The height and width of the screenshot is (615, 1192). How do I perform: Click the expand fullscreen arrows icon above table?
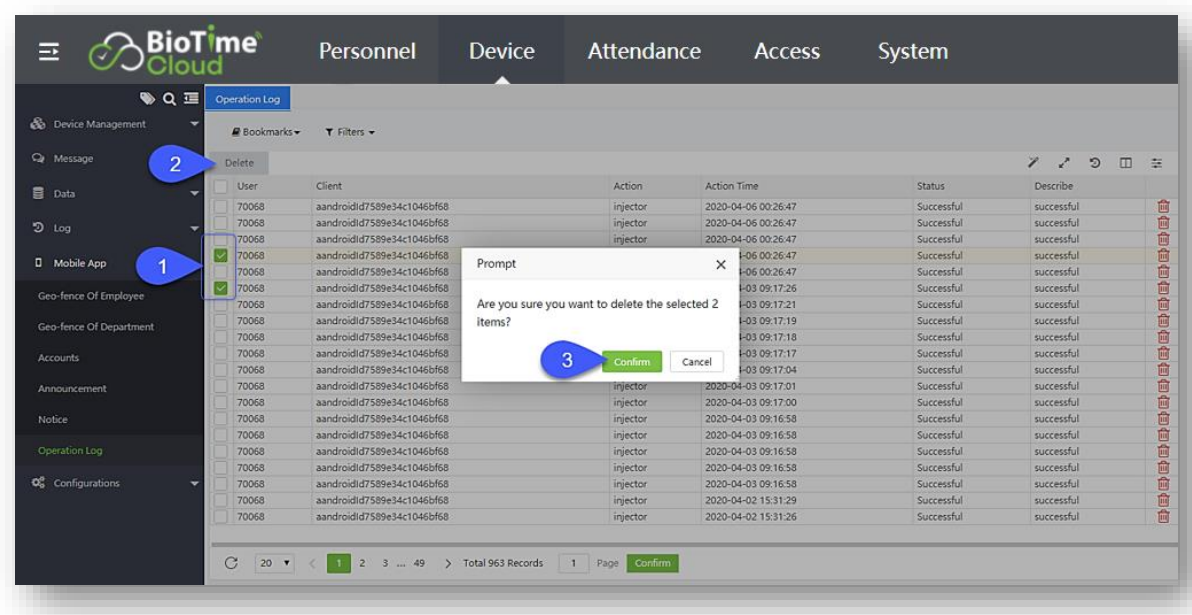(1064, 163)
